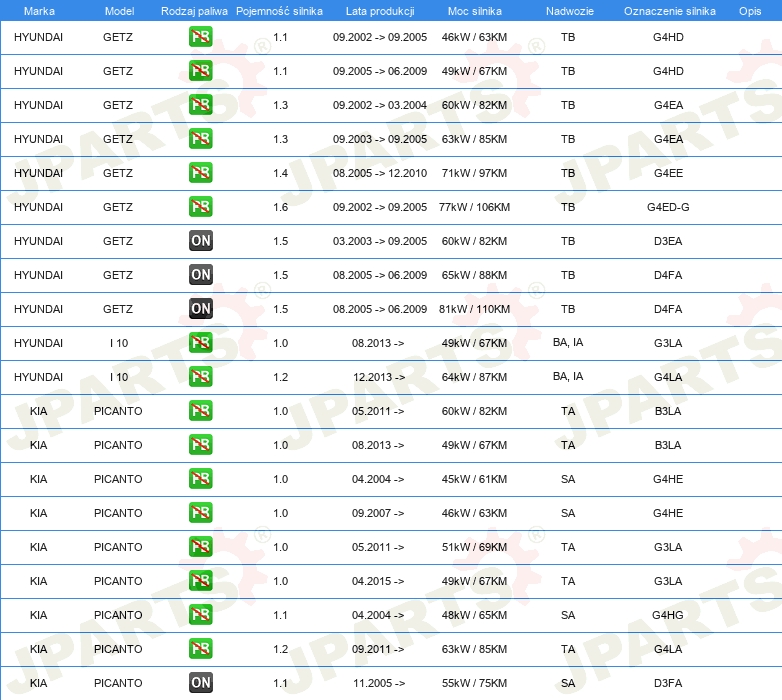The width and height of the screenshot is (782, 700).
Task: Click the power value 55kW / 75KM
Action: pyautogui.click(x=474, y=683)
